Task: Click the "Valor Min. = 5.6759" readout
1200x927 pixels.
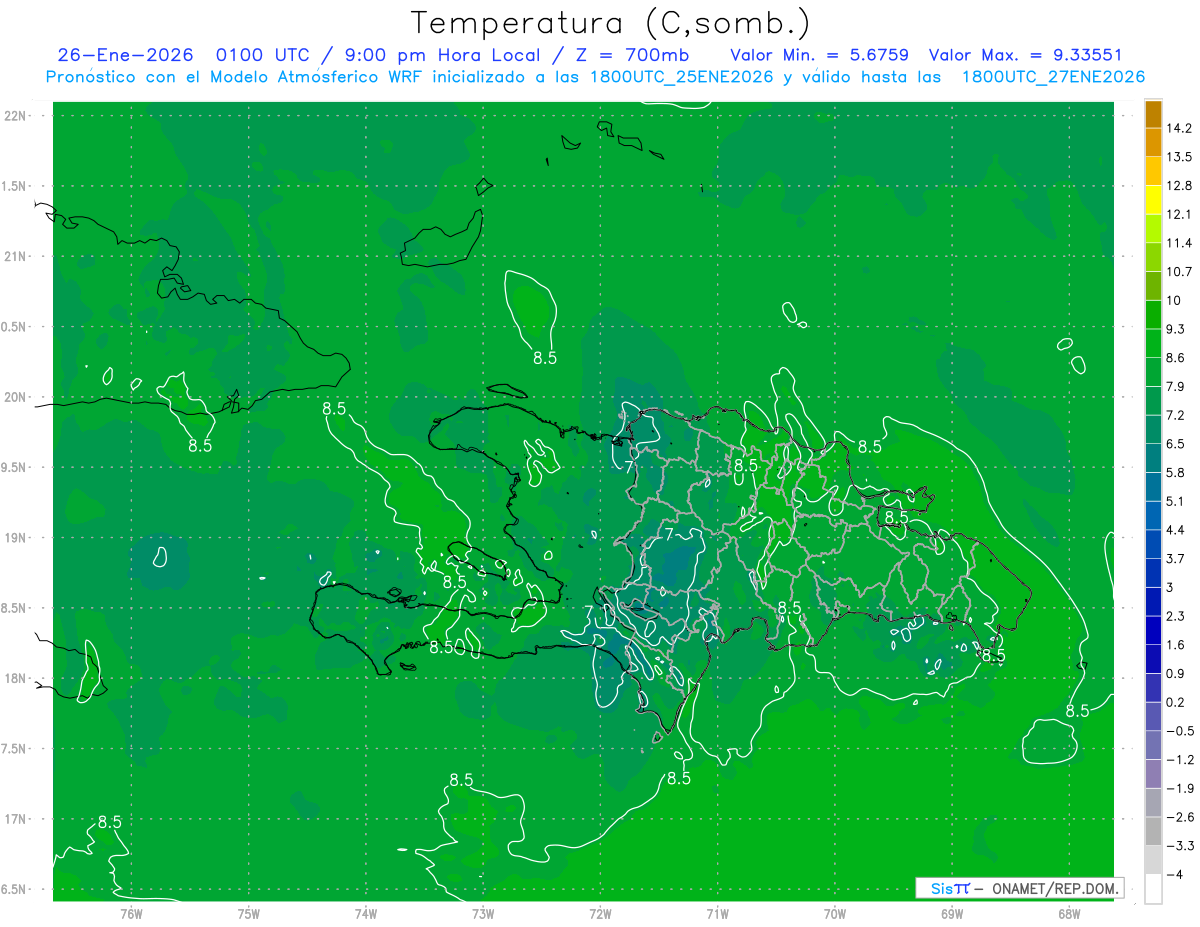Action: click(819, 55)
